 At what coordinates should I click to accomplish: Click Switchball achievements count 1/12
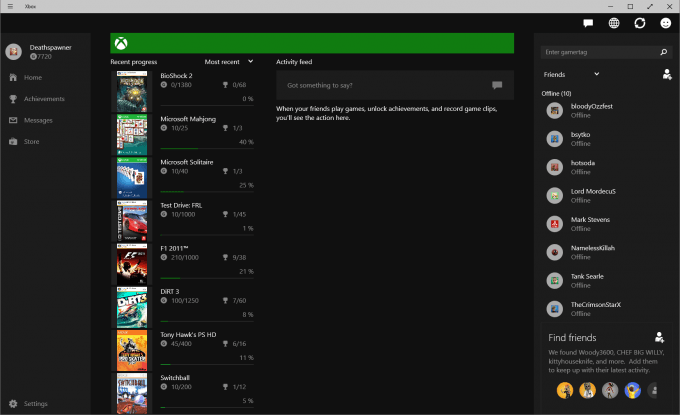point(239,386)
